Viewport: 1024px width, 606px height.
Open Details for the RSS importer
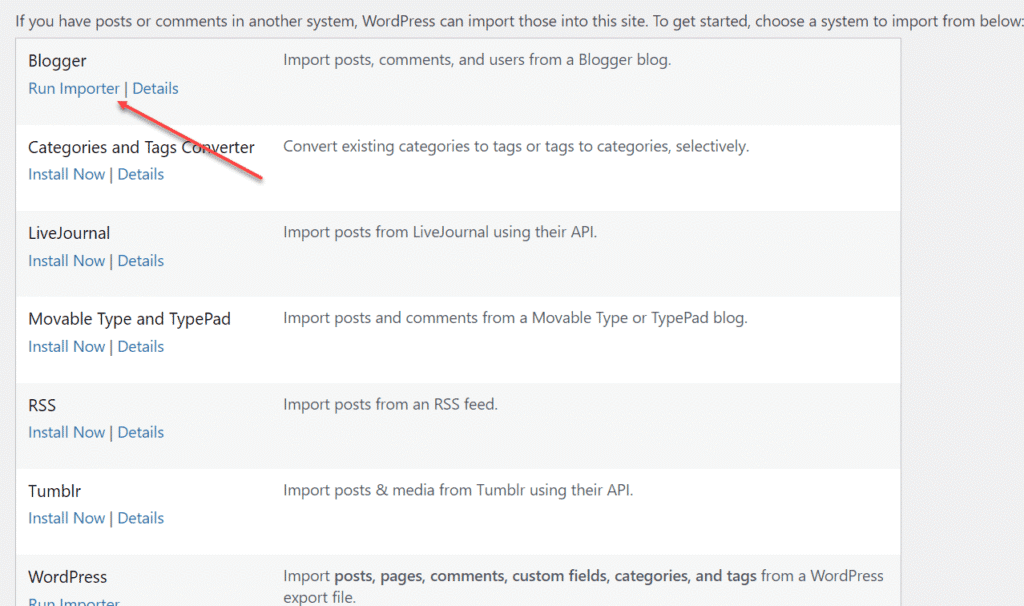click(140, 432)
